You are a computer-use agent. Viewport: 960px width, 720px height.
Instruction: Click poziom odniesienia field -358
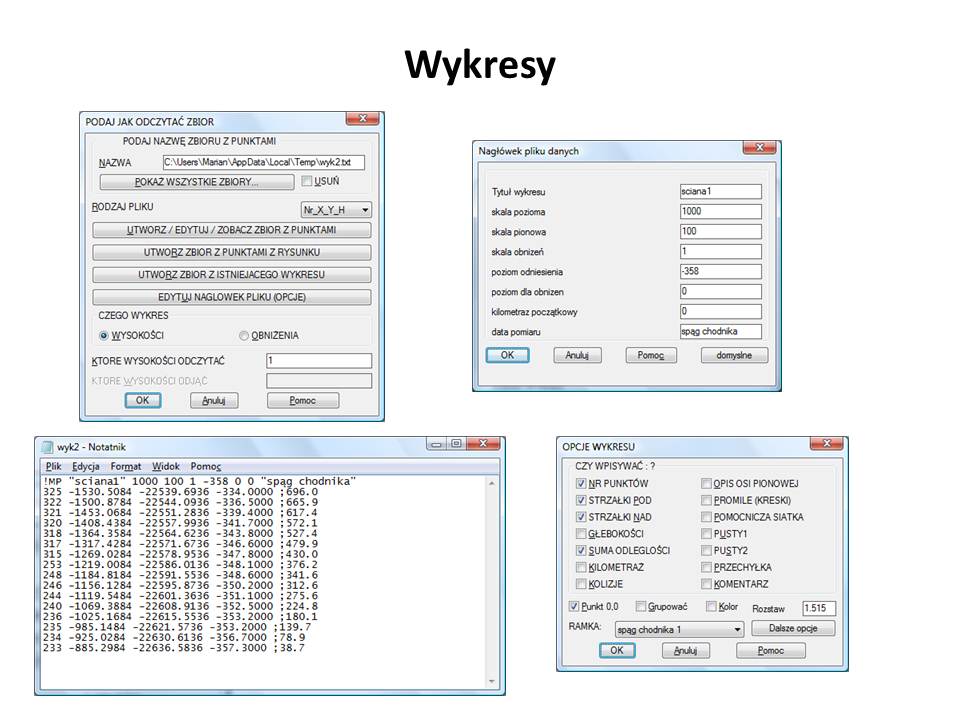coord(721,271)
